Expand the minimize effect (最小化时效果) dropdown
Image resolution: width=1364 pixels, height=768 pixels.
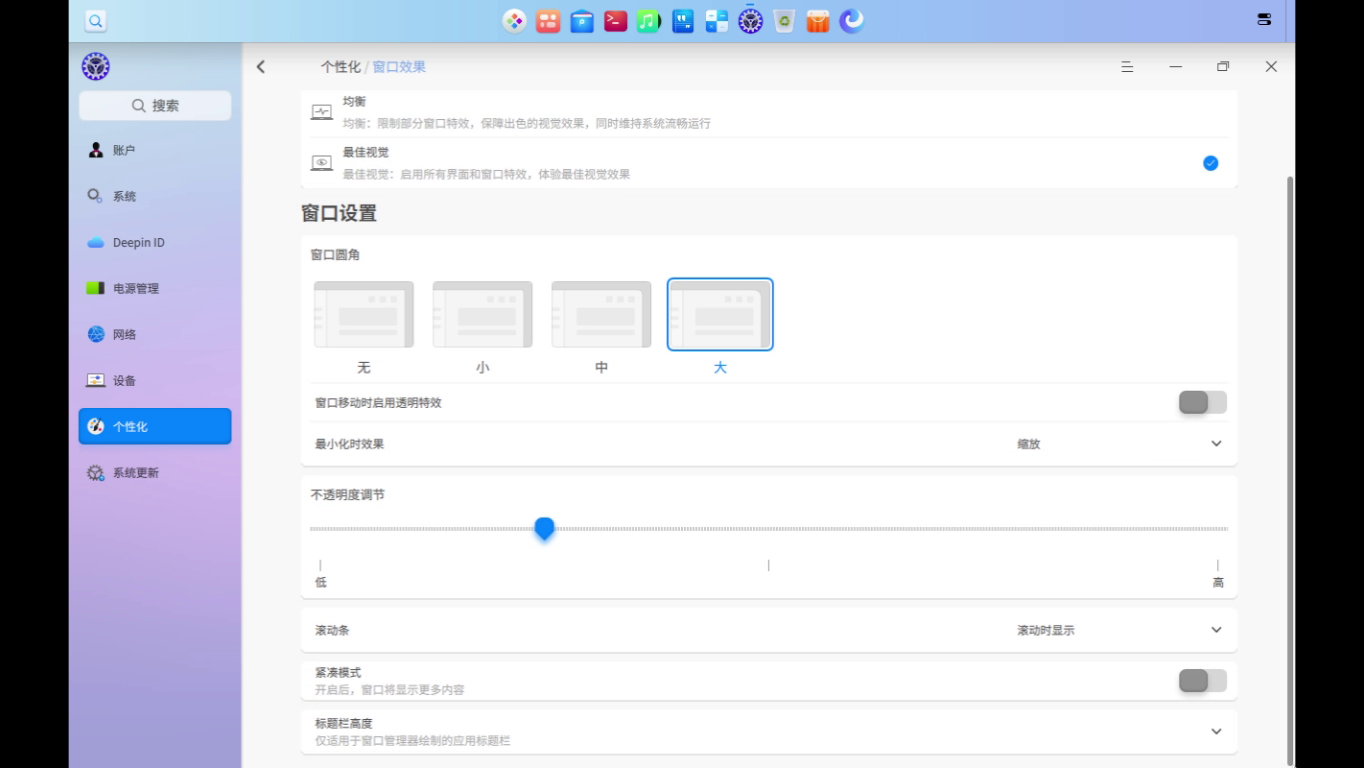1216,443
